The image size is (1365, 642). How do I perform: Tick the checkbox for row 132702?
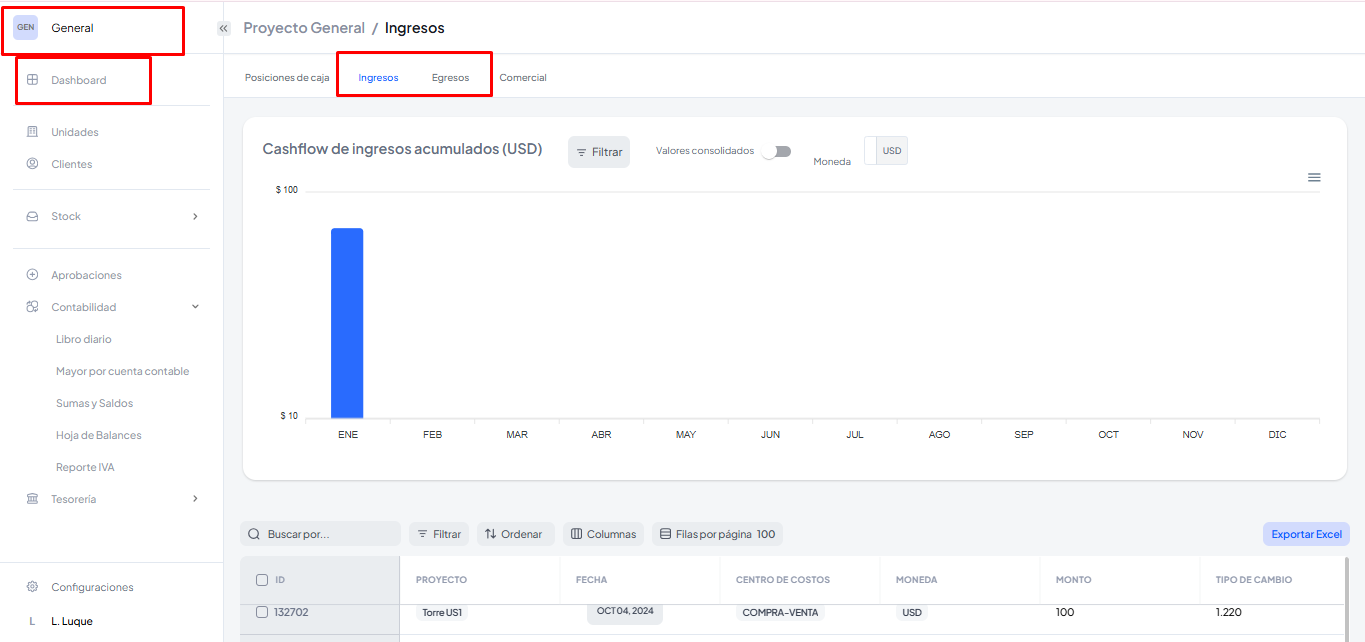[x=262, y=612]
